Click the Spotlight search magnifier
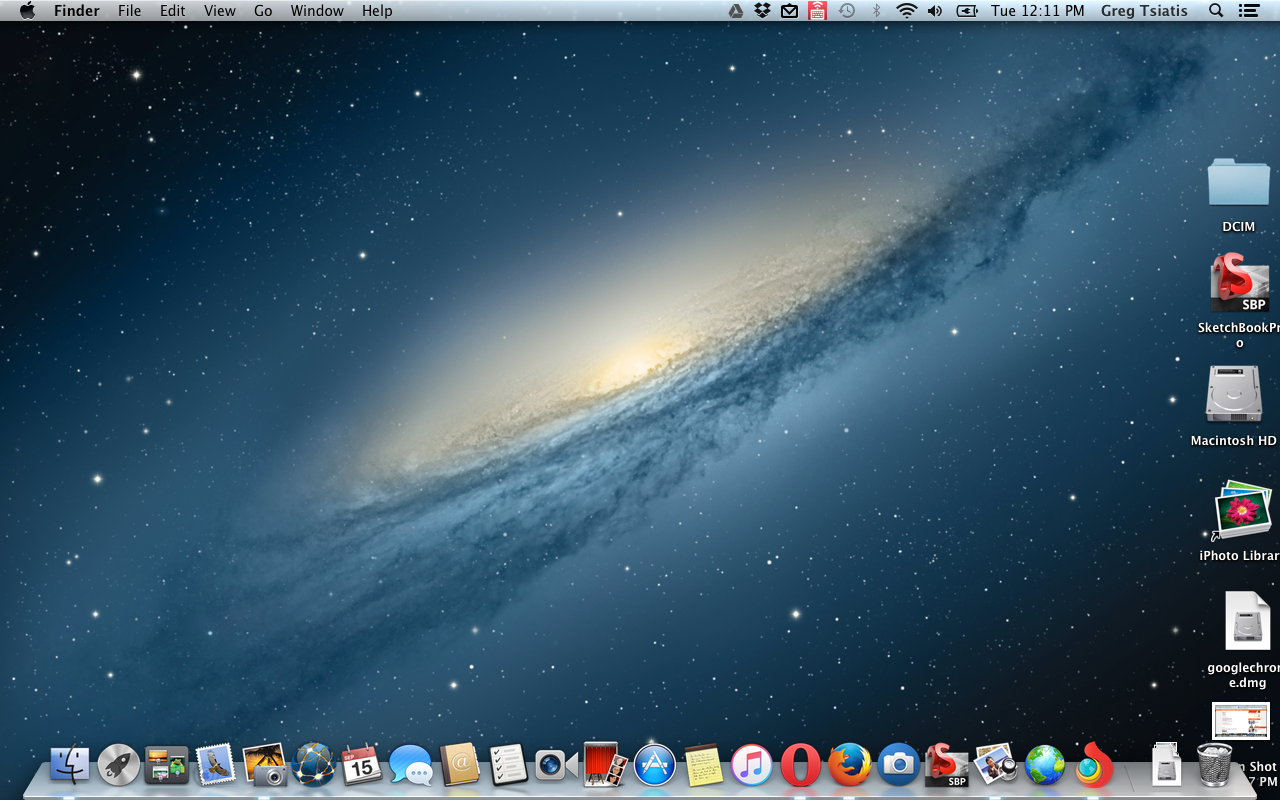Viewport: 1280px width, 800px height. pos(1216,11)
